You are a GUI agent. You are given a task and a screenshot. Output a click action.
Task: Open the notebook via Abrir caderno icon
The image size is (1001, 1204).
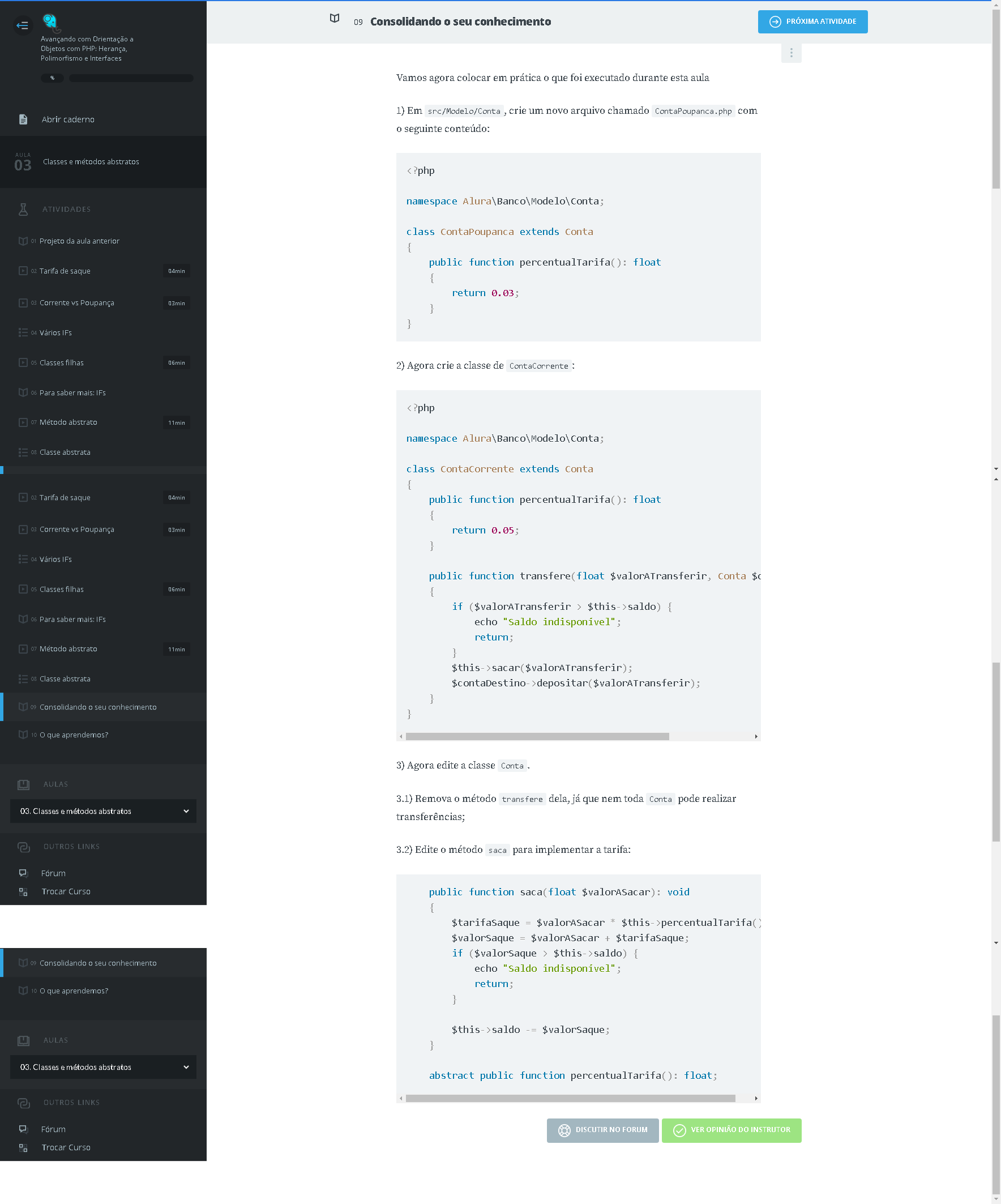pyautogui.click(x=23, y=119)
